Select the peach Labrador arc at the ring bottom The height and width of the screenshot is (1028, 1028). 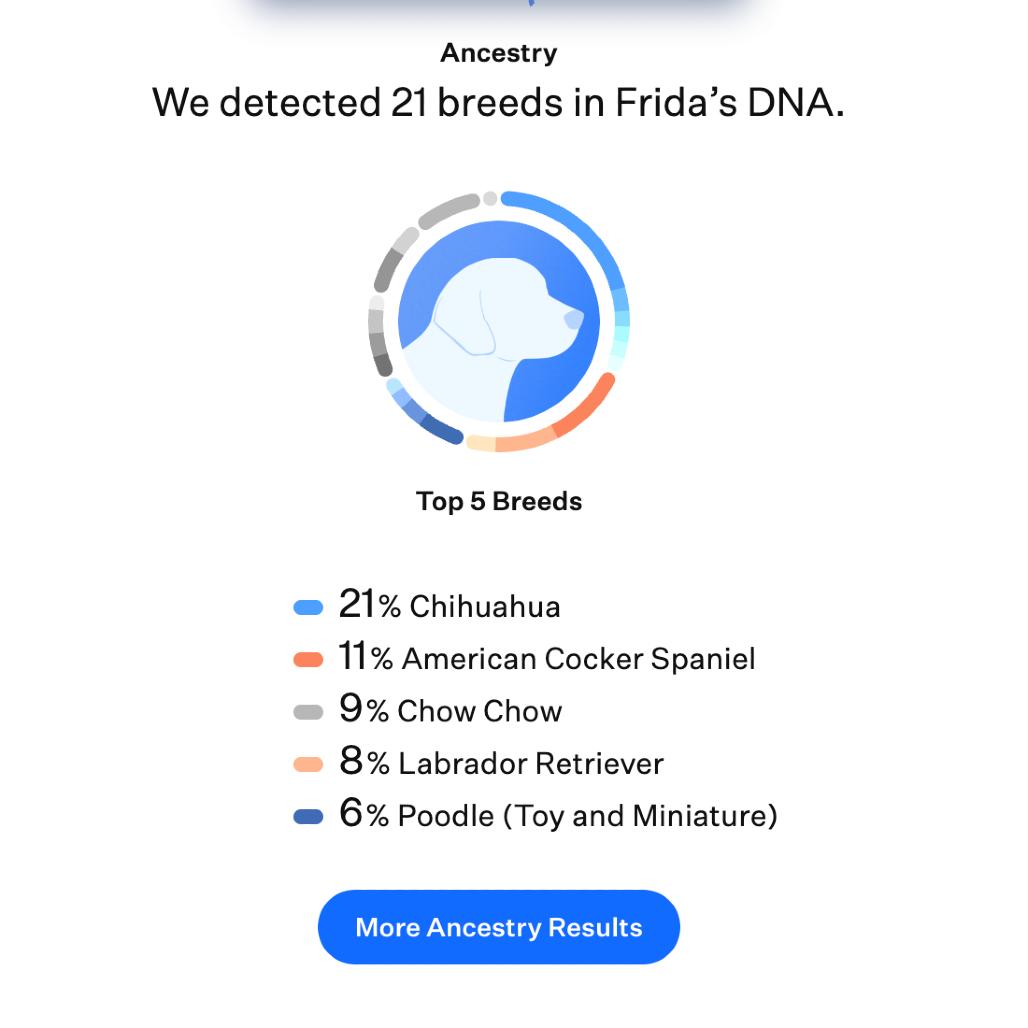(x=524, y=441)
